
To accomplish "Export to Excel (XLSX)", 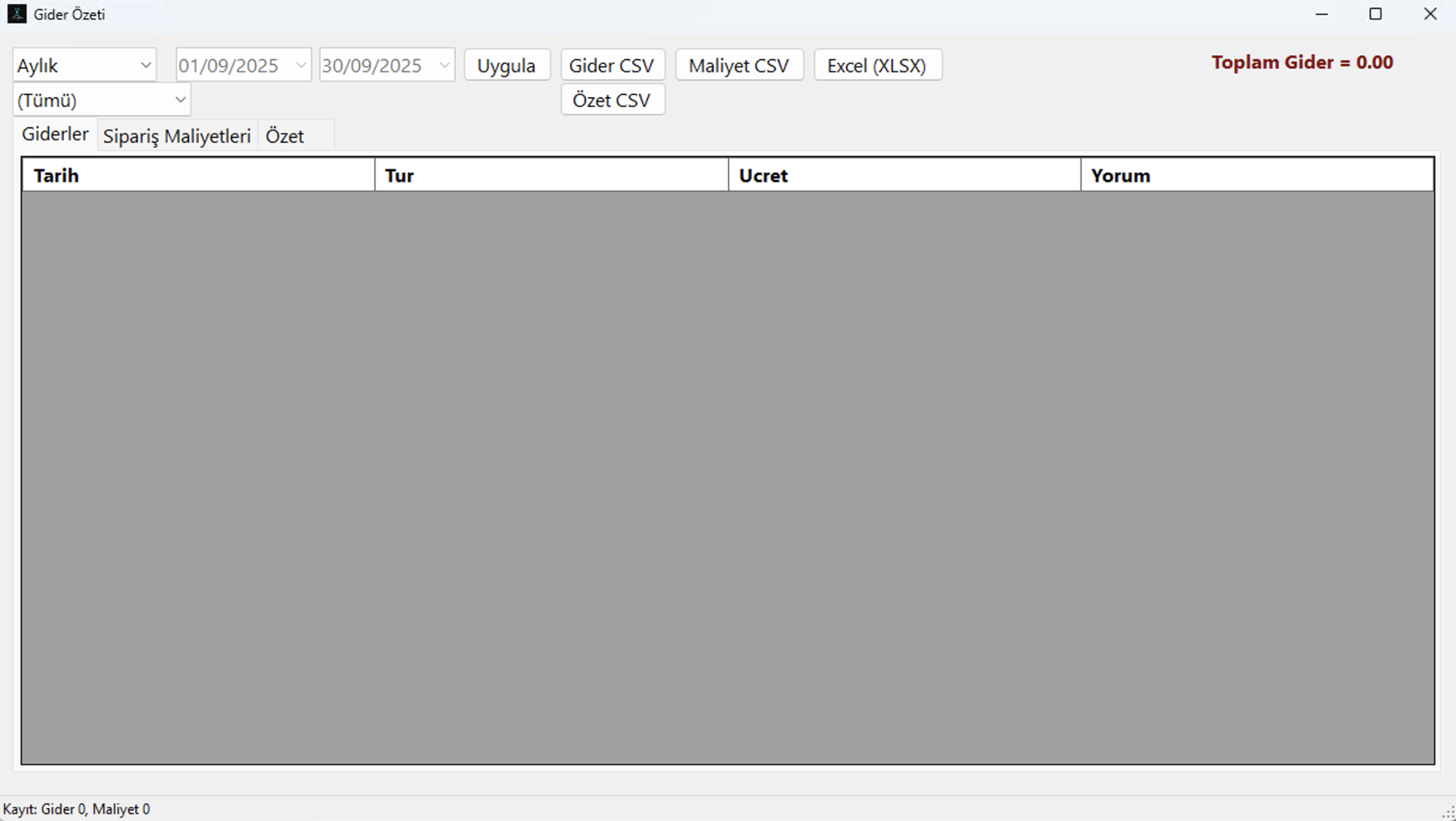I will pyautogui.click(x=877, y=66).
